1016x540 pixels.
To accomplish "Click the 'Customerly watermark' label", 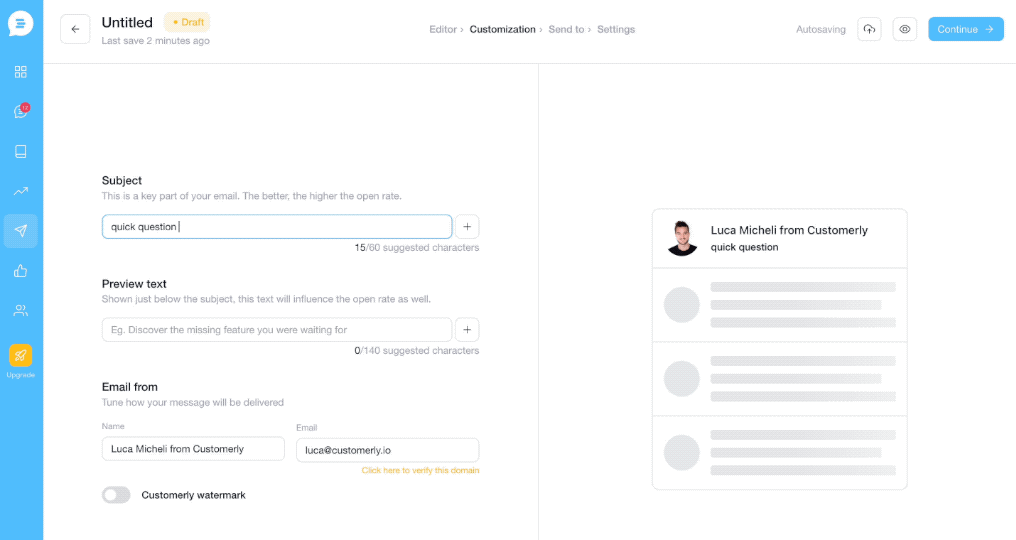I will pos(193,495).
